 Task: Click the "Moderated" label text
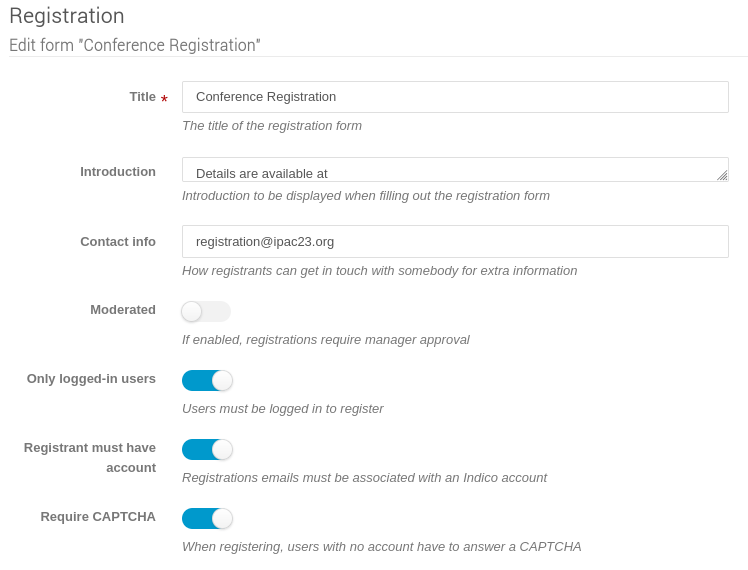click(123, 309)
